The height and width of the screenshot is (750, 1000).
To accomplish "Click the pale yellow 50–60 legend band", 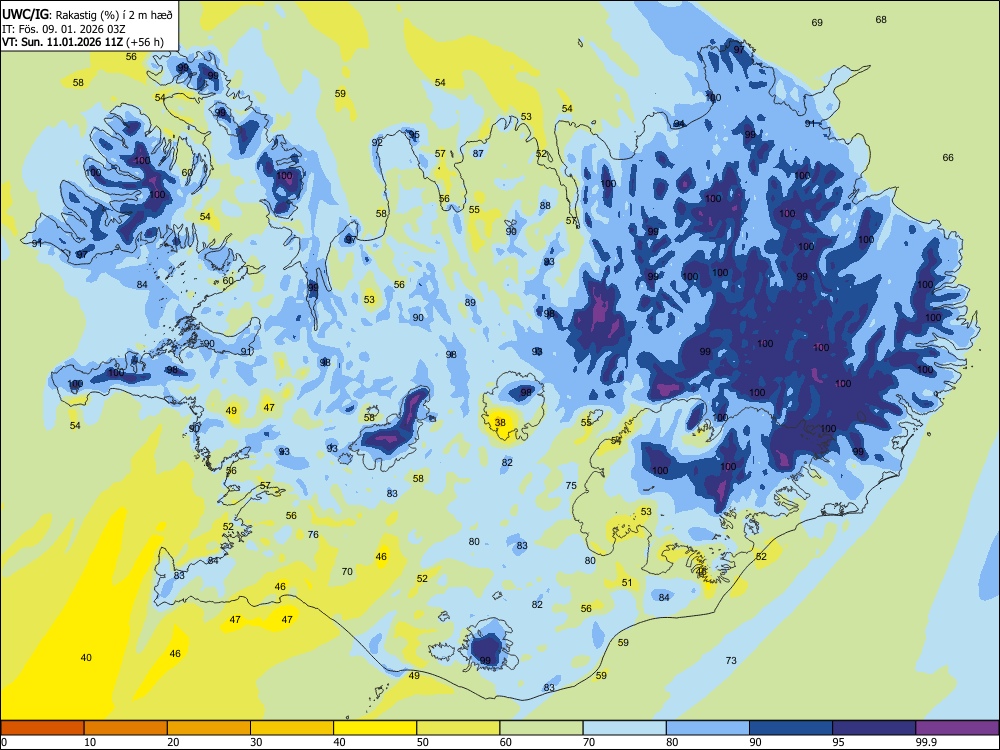I will 458,728.
